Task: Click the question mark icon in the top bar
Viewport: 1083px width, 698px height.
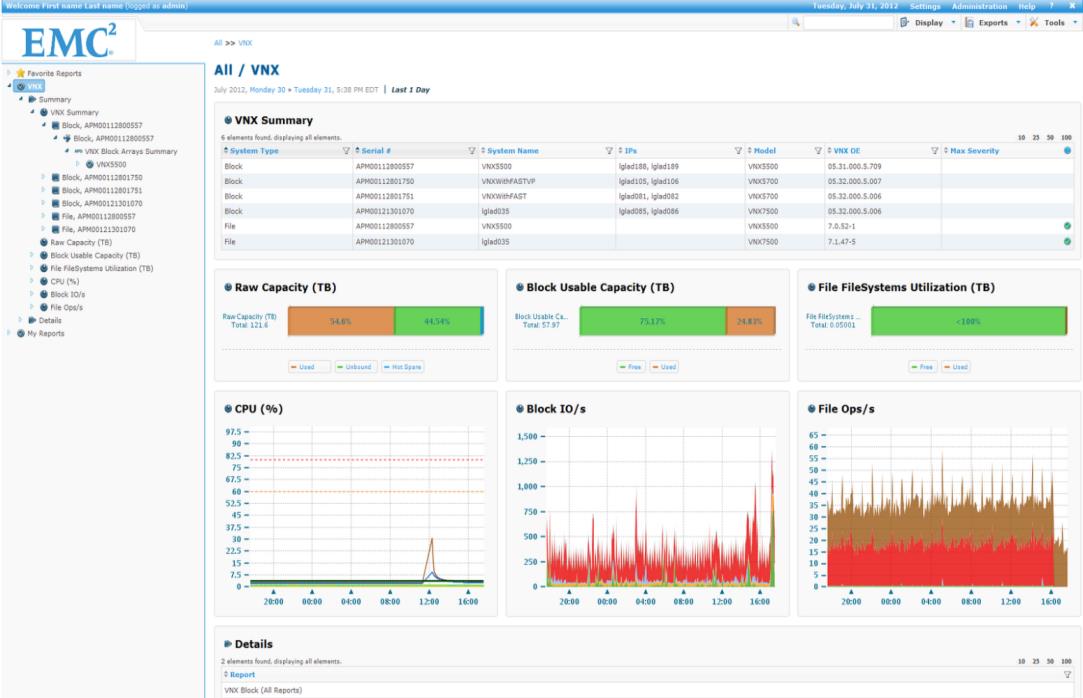Action: coord(1052,6)
